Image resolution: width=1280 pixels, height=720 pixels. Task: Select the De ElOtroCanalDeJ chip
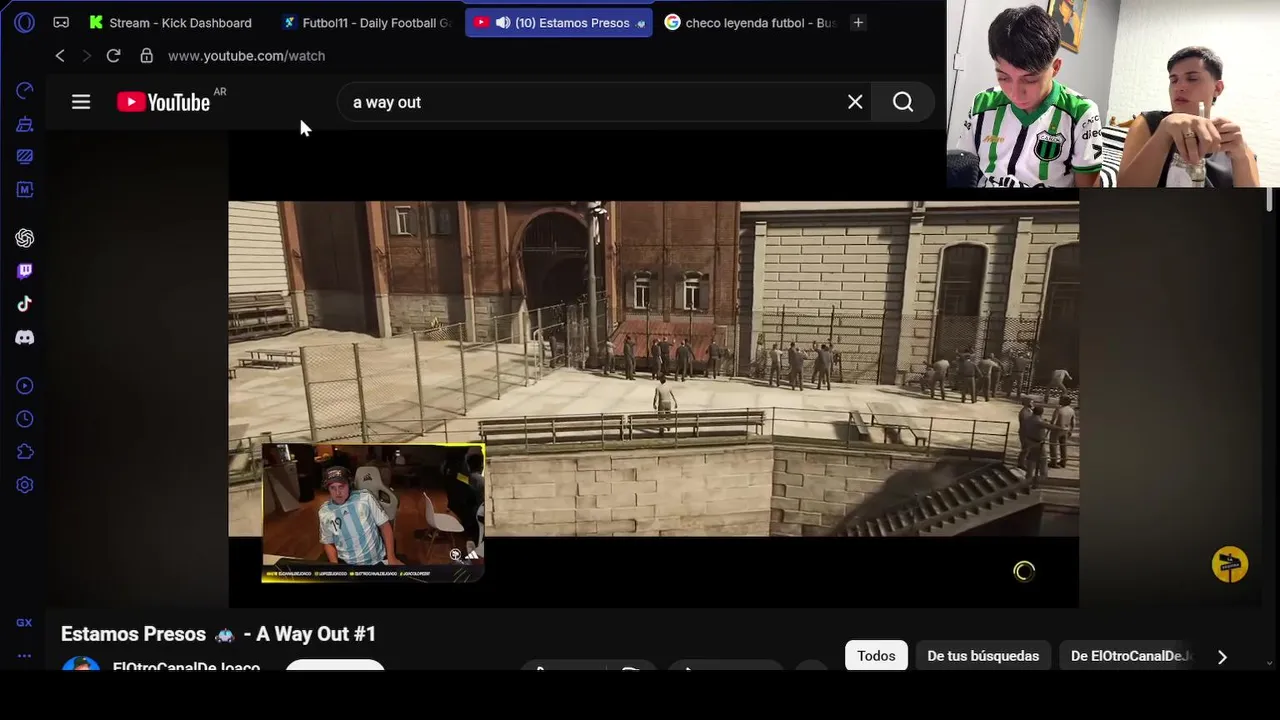click(1126, 656)
